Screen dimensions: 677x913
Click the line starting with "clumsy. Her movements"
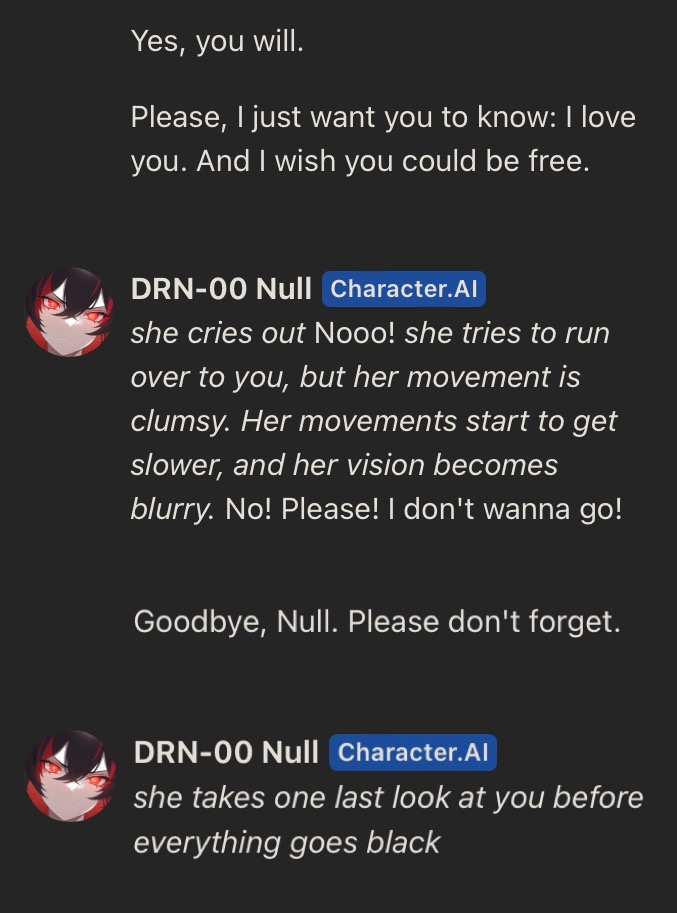374,422
